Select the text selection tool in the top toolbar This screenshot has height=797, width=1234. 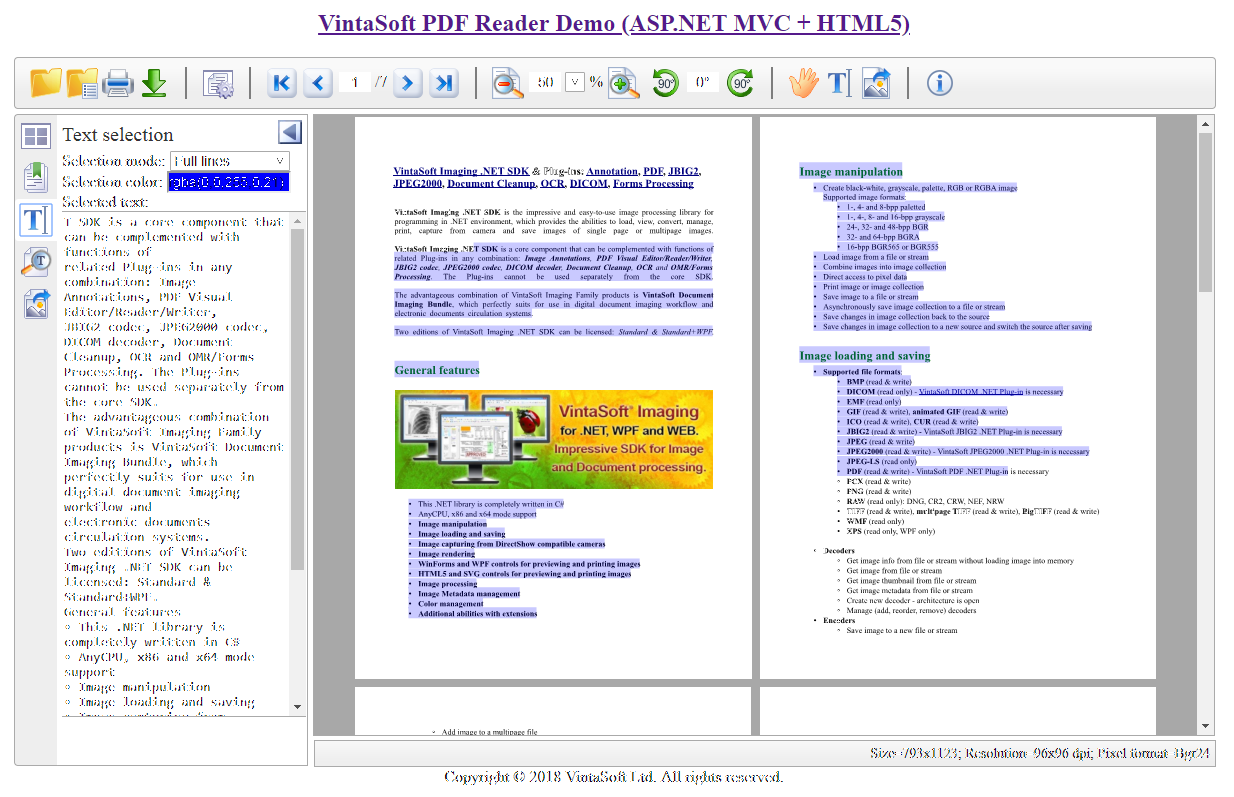point(839,83)
